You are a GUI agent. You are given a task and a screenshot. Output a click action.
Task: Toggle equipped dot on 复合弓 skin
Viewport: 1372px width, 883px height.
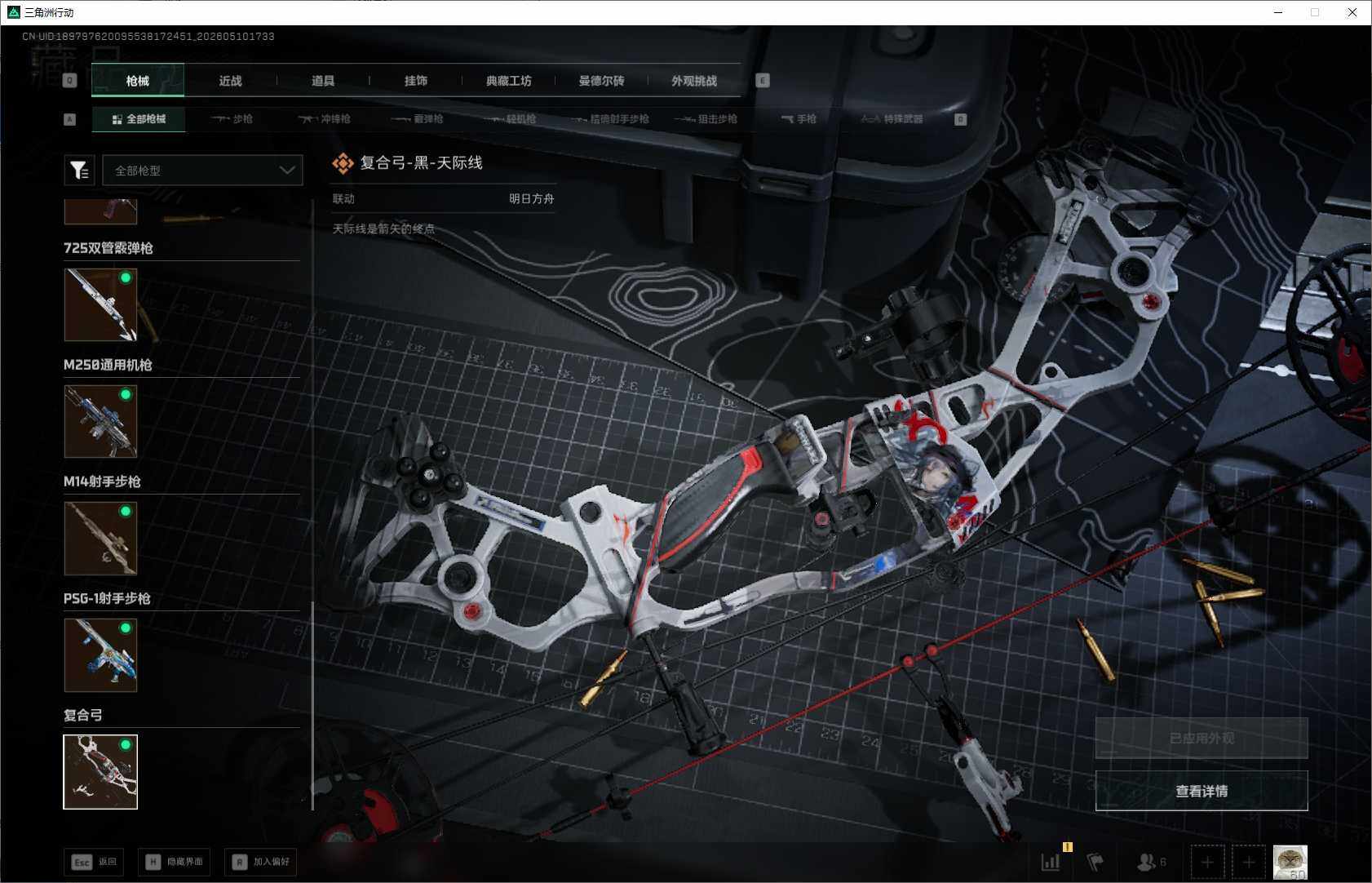click(x=126, y=744)
